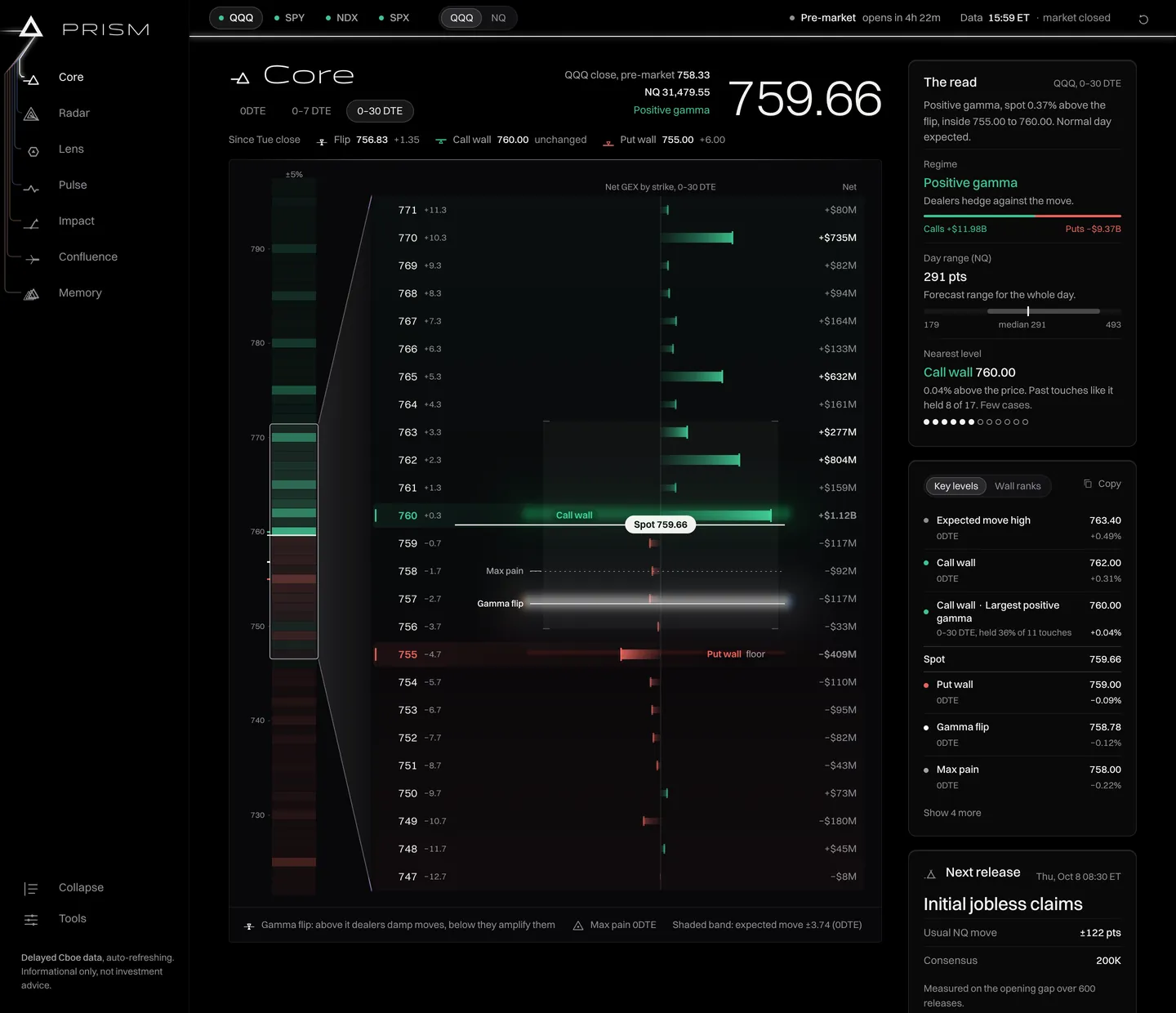Switch scale toggle to QQQ
The height and width of the screenshot is (1013, 1176).
[461, 18]
